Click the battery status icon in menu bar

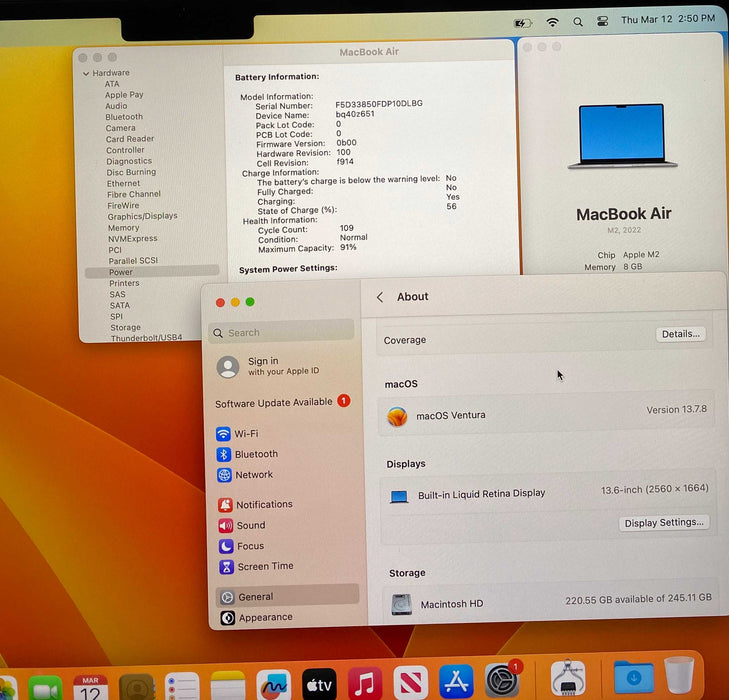click(522, 23)
